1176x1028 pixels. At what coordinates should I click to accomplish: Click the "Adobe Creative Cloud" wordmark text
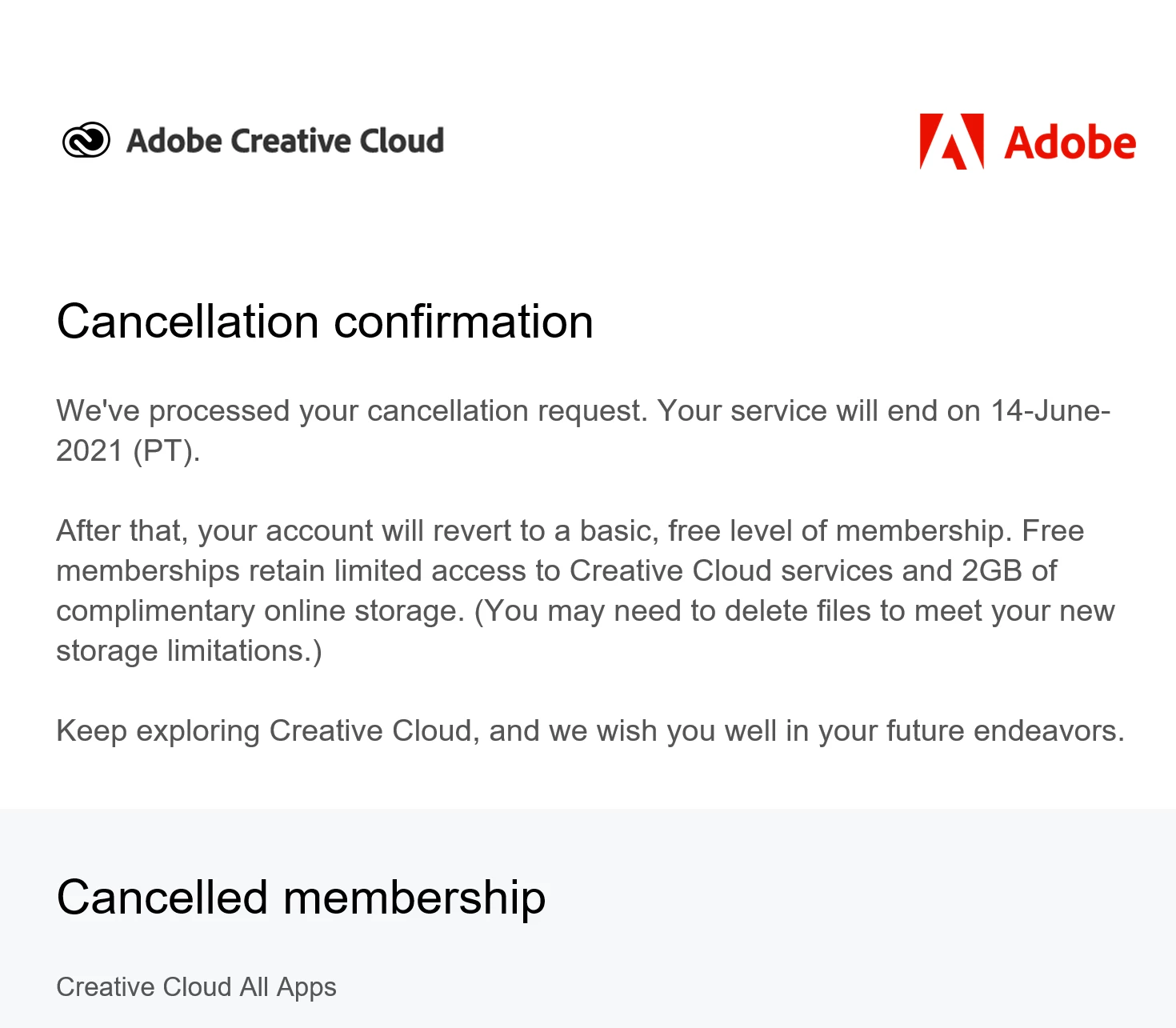click(x=285, y=141)
